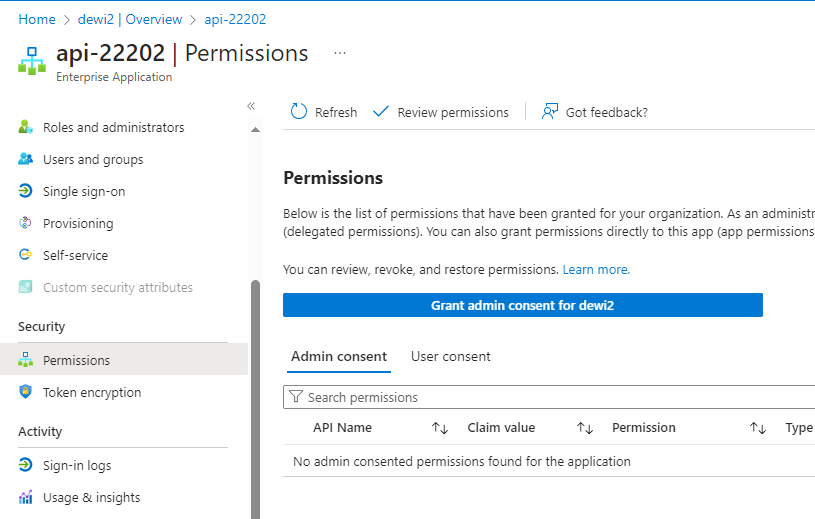Click the Review permissions checkmark icon

point(381,111)
